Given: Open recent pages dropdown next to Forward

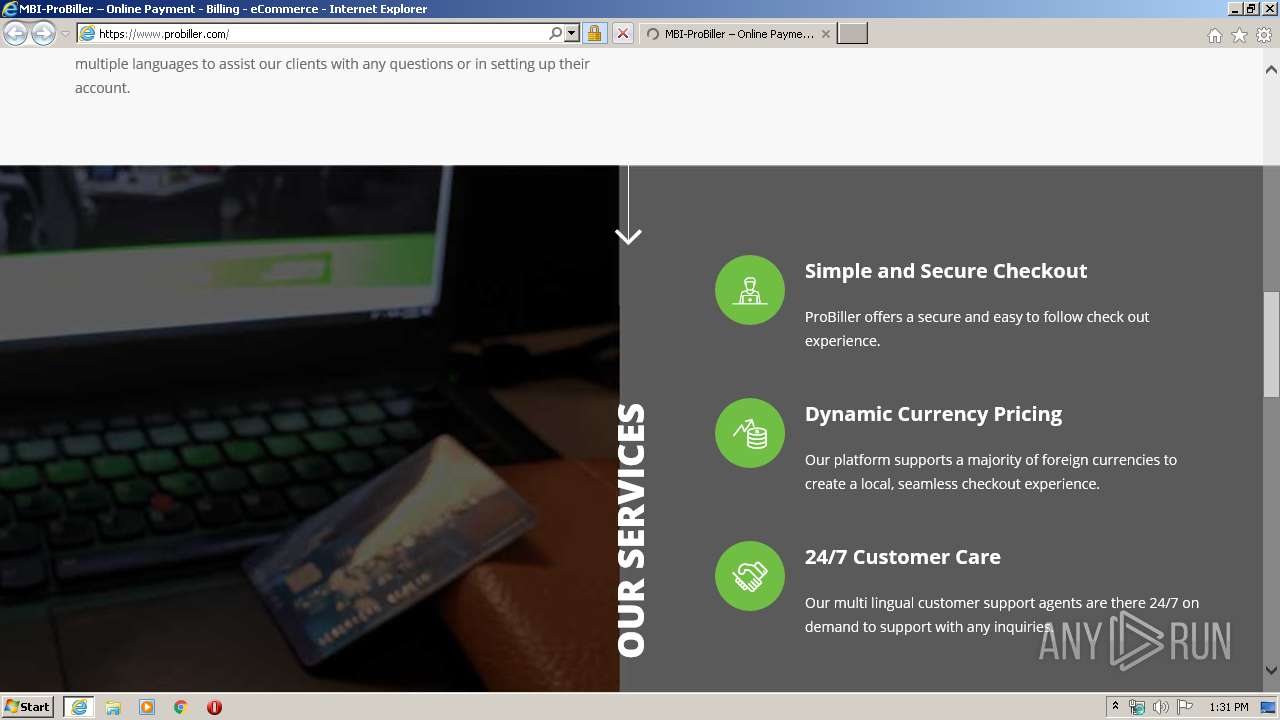Looking at the screenshot, I should tap(65, 34).
